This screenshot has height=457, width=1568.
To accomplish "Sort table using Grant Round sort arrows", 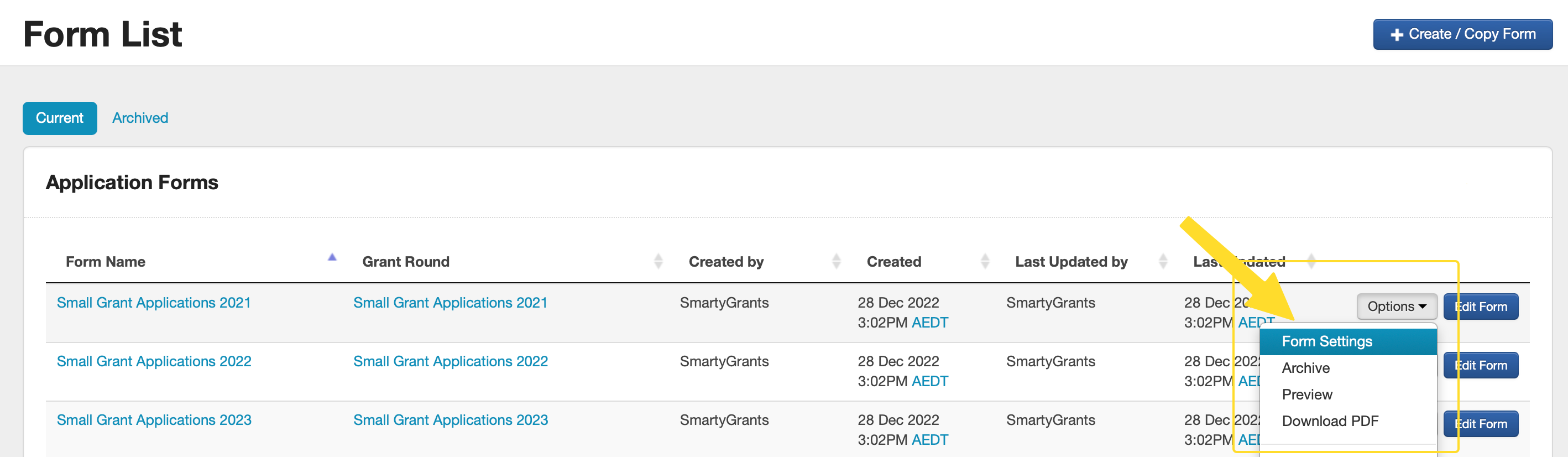I will click(x=658, y=262).
